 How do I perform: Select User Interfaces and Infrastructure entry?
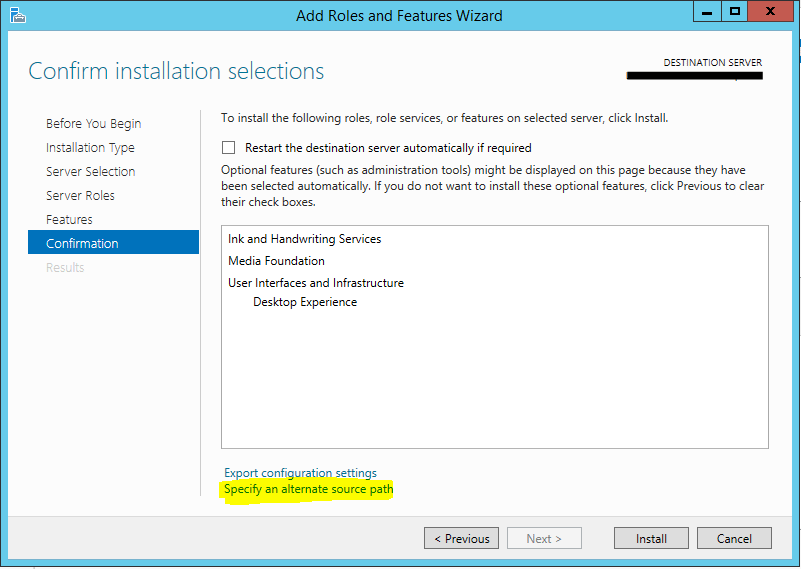316,283
